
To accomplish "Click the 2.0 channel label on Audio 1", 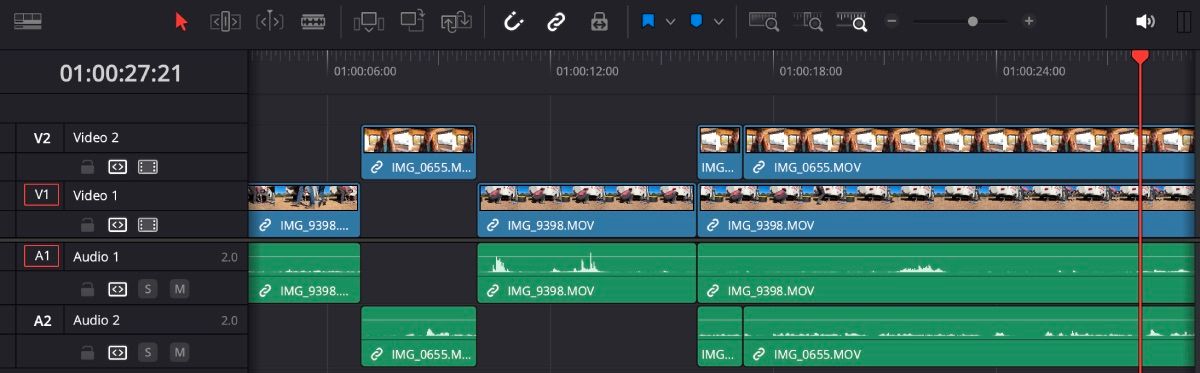I will [229, 257].
